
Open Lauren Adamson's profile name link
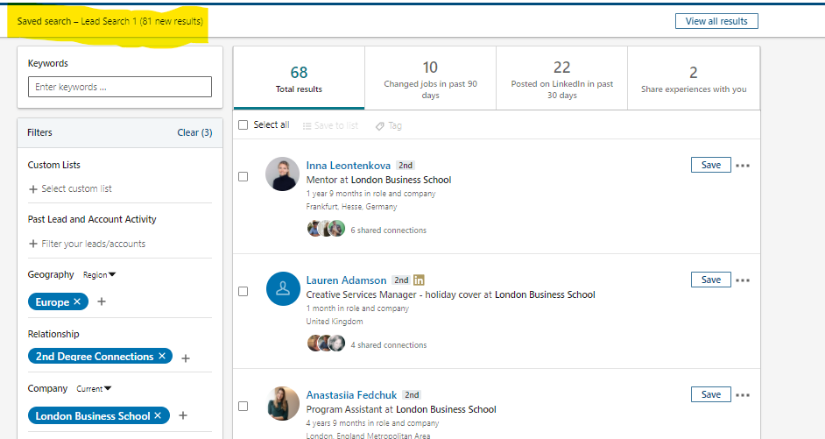pyautogui.click(x=346, y=280)
